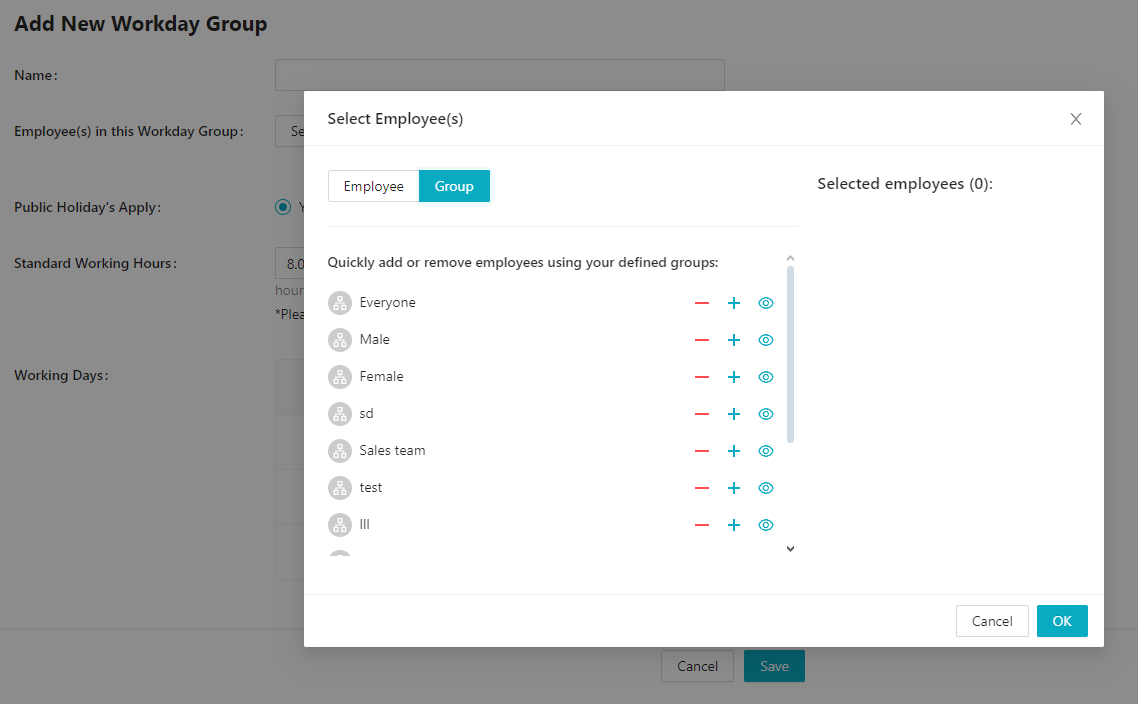View members of the Male group
The height and width of the screenshot is (704, 1138).
pyautogui.click(x=766, y=340)
